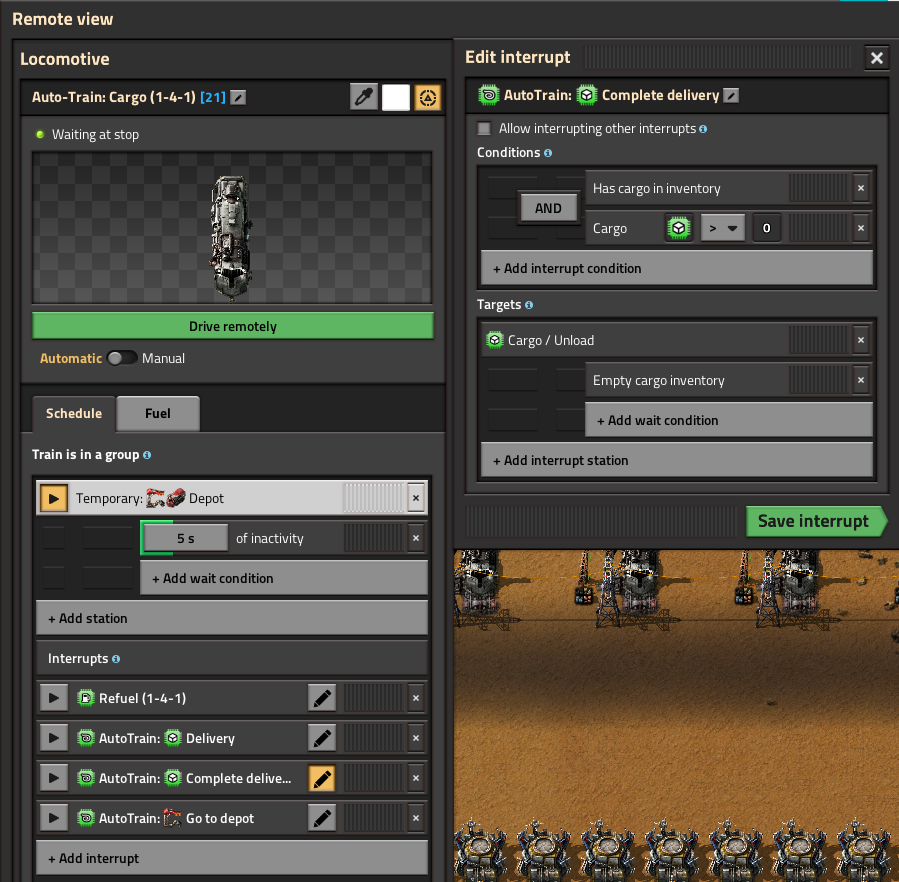899x882 pixels.
Task: Toggle the Automatic/Manual switch
Action: point(122,358)
